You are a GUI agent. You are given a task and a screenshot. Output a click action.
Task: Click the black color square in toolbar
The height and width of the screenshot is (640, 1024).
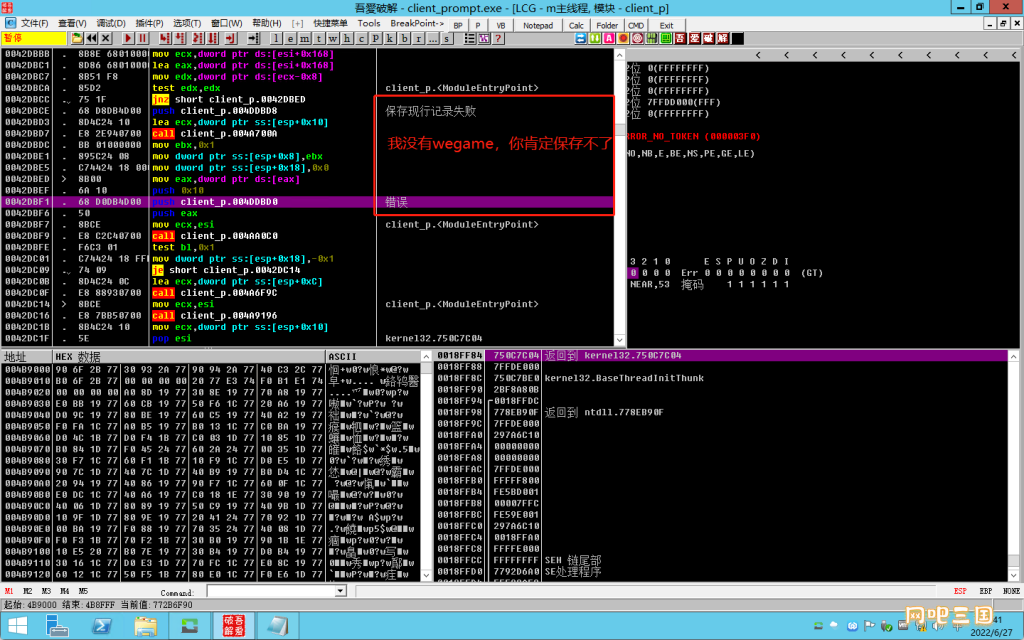tap(738, 39)
